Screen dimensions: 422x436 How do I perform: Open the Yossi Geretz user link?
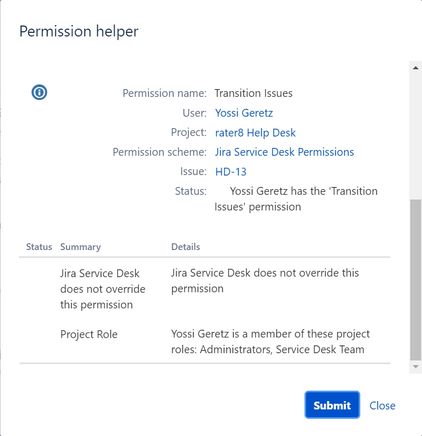[x=244, y=113]
